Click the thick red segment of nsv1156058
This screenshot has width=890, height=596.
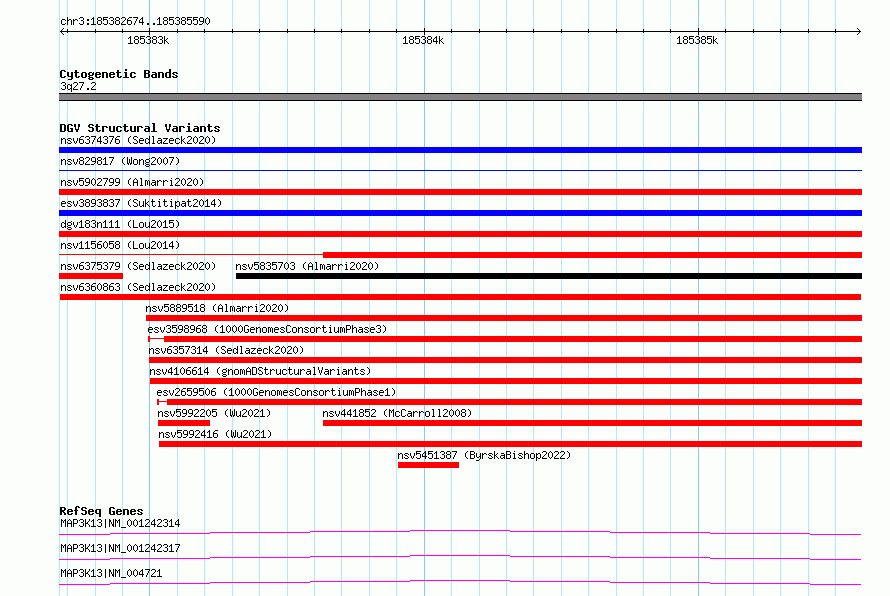click(593, 255)
